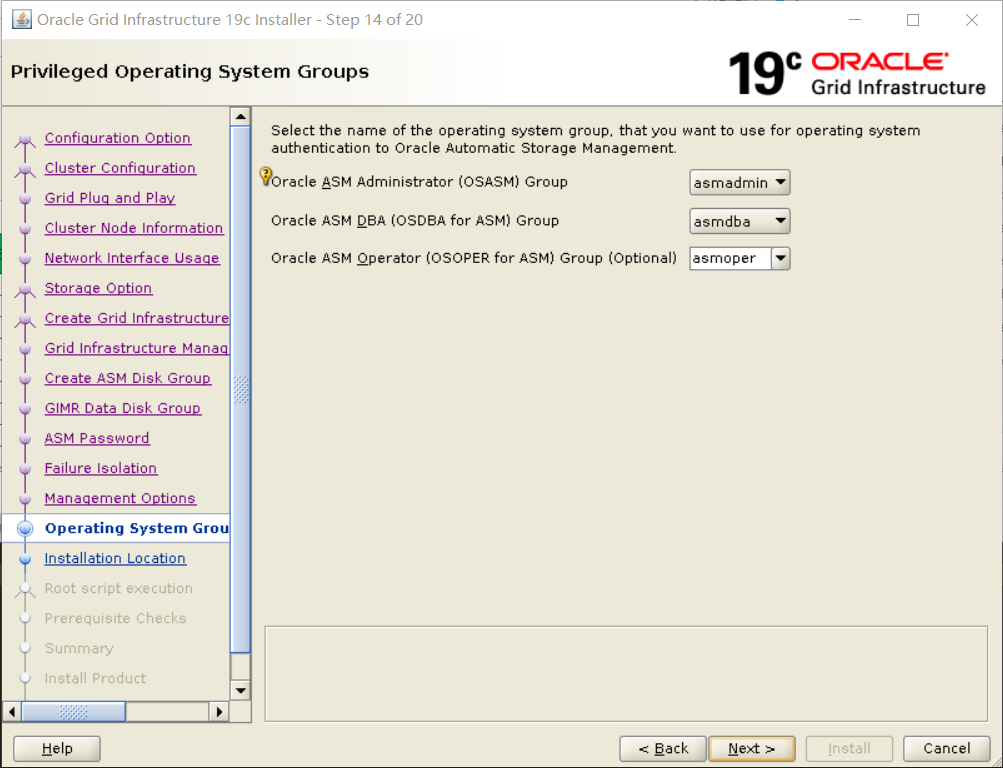Click into the asmoper group text field
This screenshot has width=1003, height=768.
[x=730, y=258]
